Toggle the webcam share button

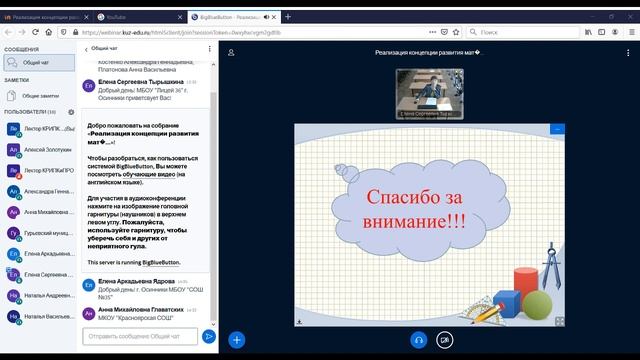click(x=444, y=340)
